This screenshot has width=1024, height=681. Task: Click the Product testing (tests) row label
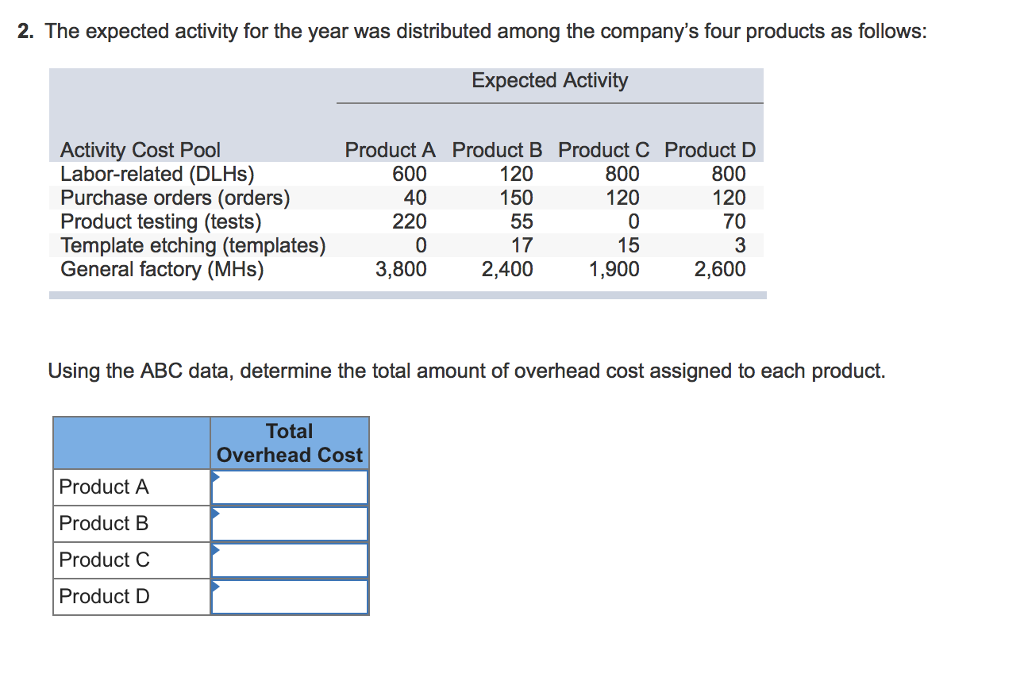click(x=161, y=222)
